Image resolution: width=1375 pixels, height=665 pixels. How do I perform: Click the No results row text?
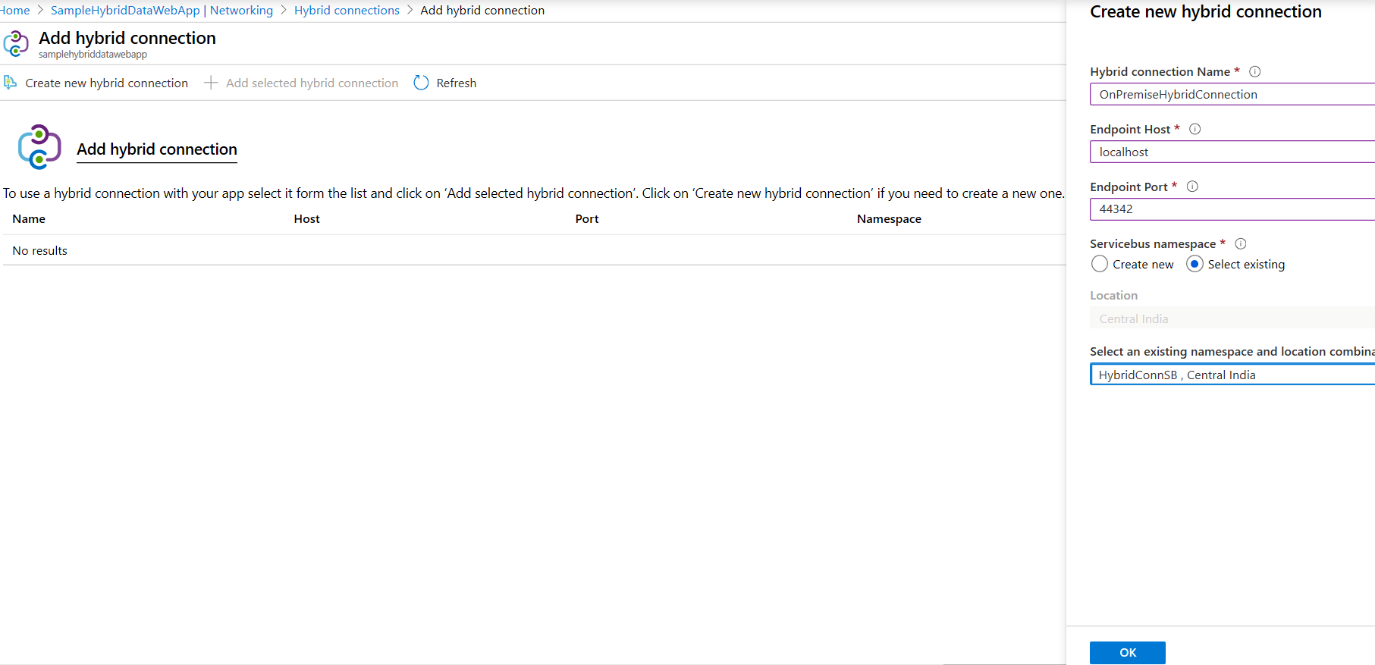click(40, 251)
